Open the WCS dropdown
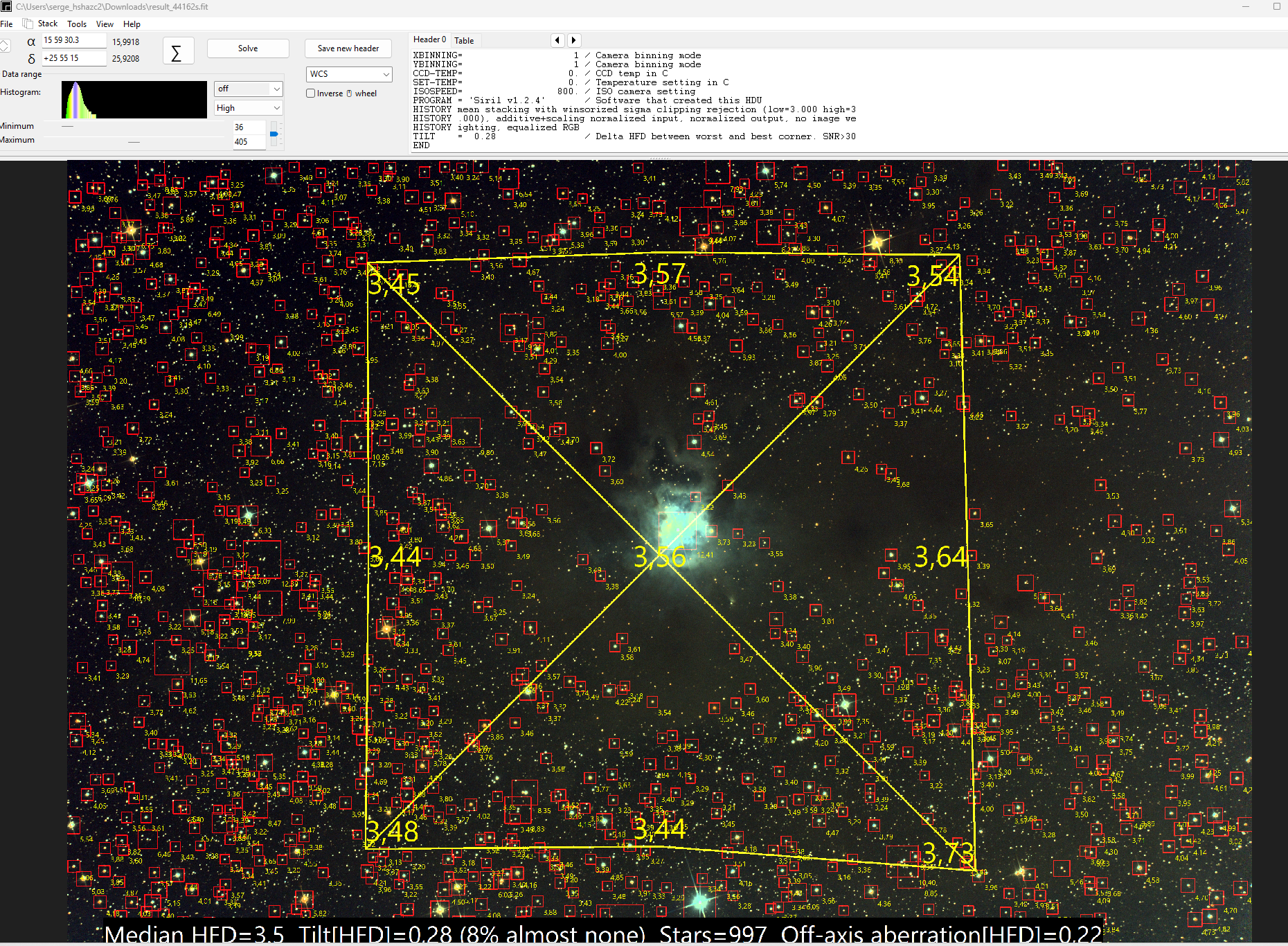 [x=349, y=74]
